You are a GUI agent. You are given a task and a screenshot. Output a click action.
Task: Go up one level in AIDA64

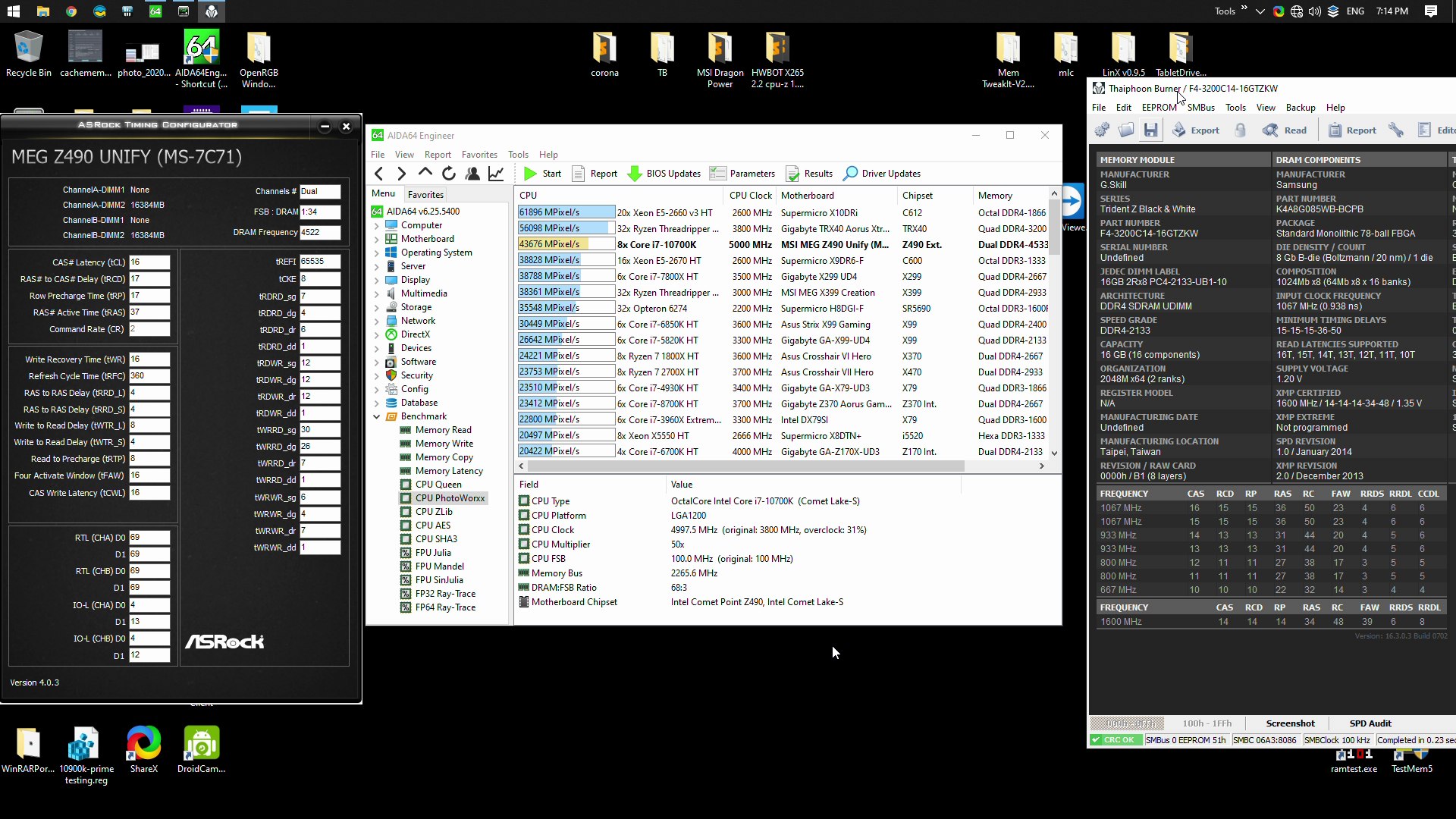(x=425, y=174)
